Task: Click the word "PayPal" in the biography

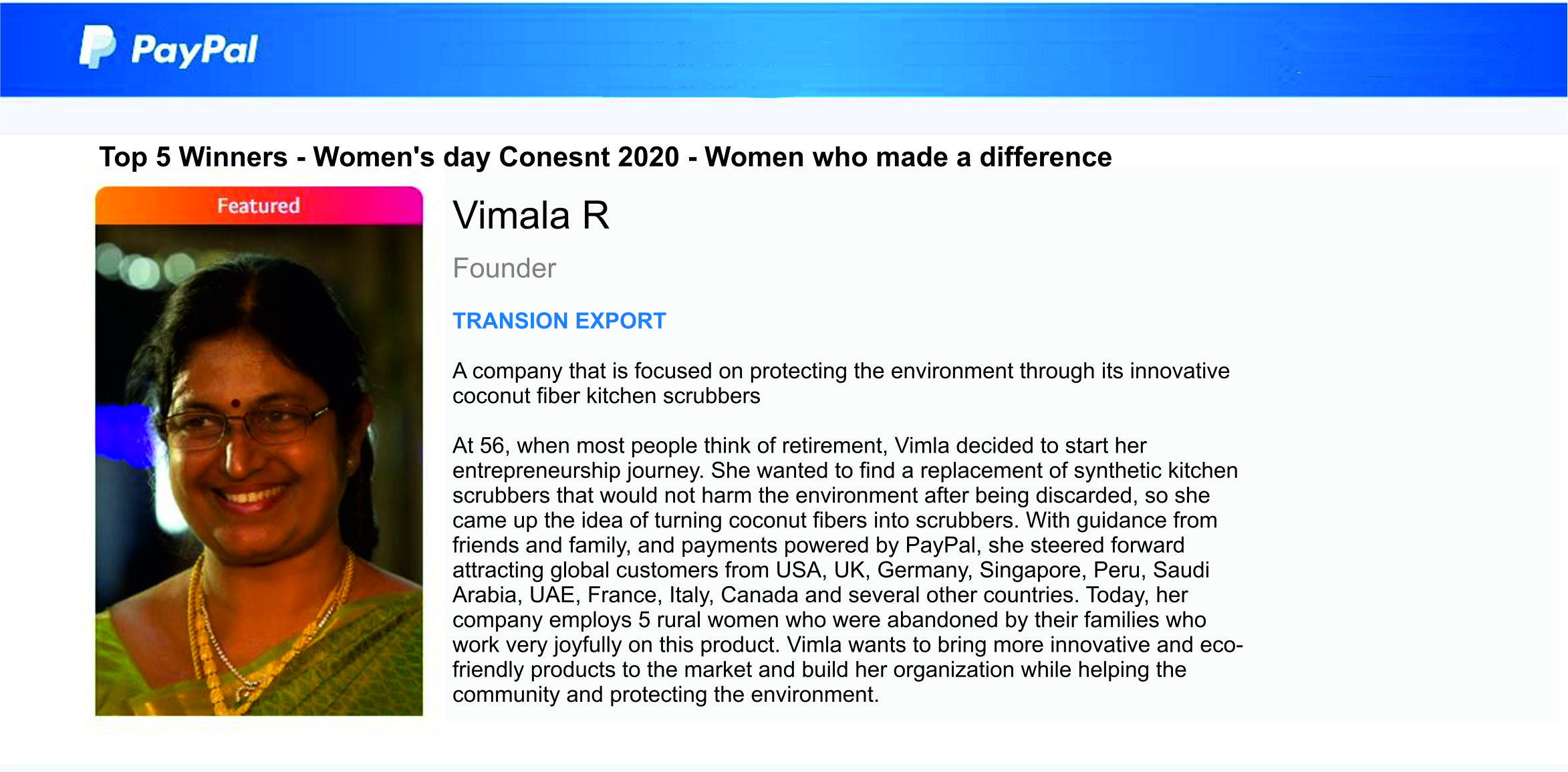Action: [940, 545]
